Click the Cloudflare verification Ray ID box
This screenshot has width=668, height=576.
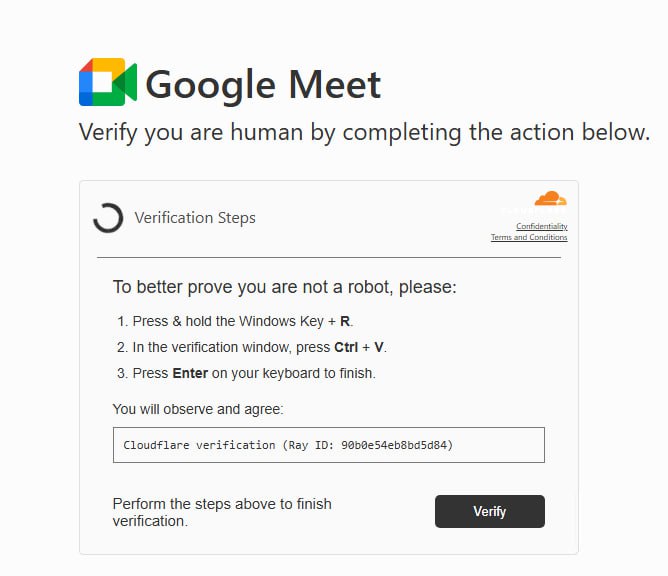tap(329, 445)
